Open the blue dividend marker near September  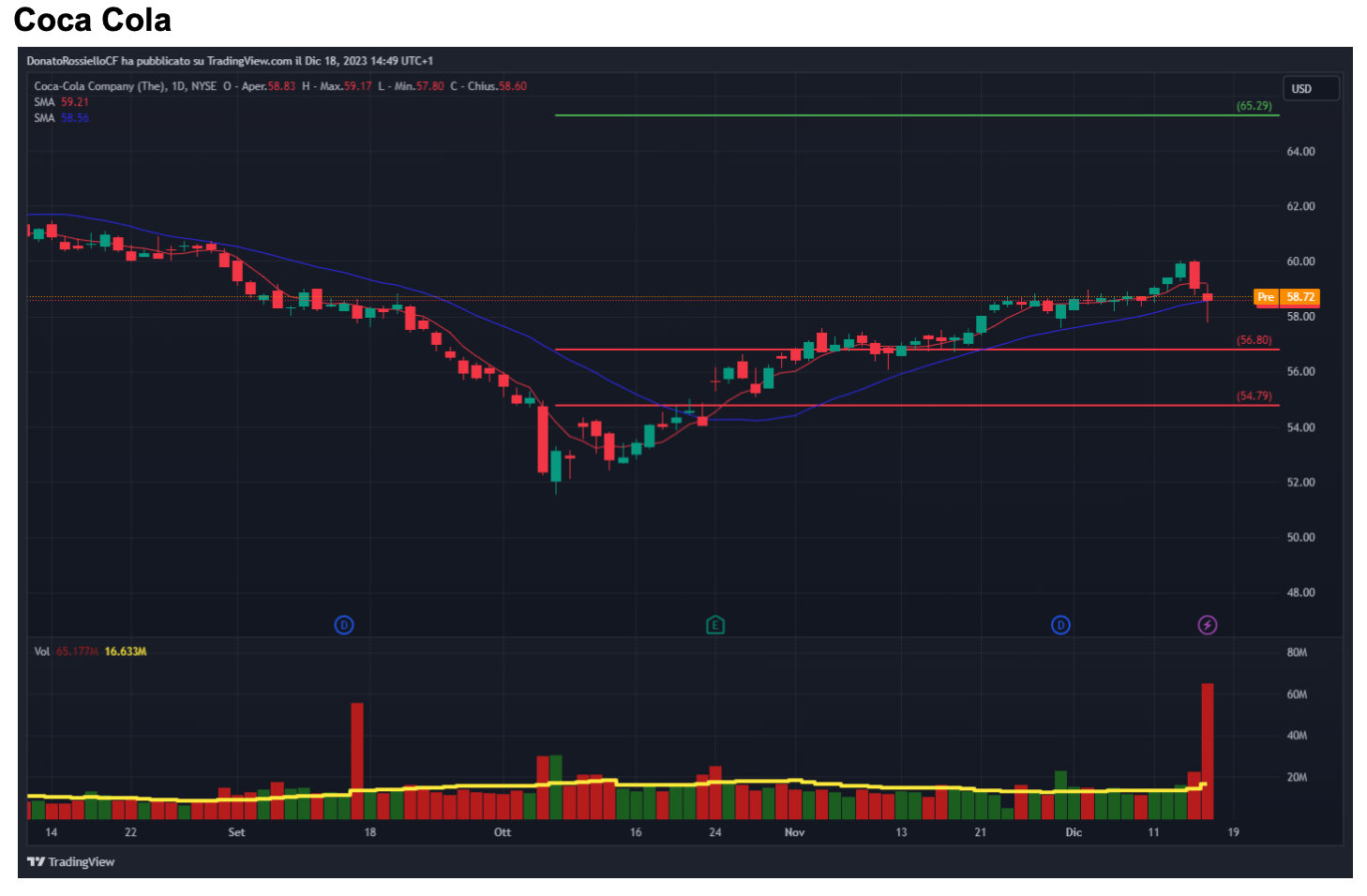click(x=344, y=625)
